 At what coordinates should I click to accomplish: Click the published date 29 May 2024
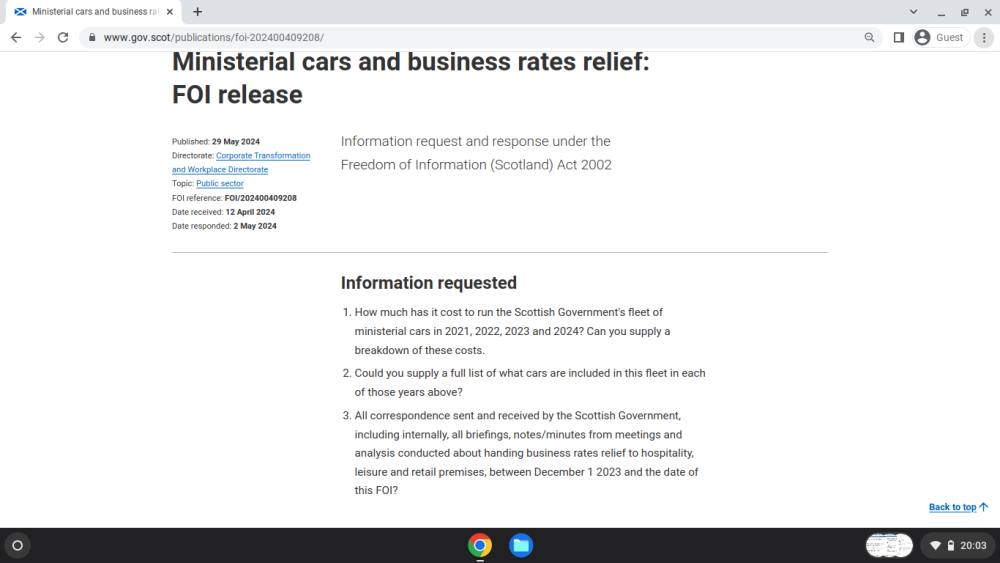coord(235,142)
